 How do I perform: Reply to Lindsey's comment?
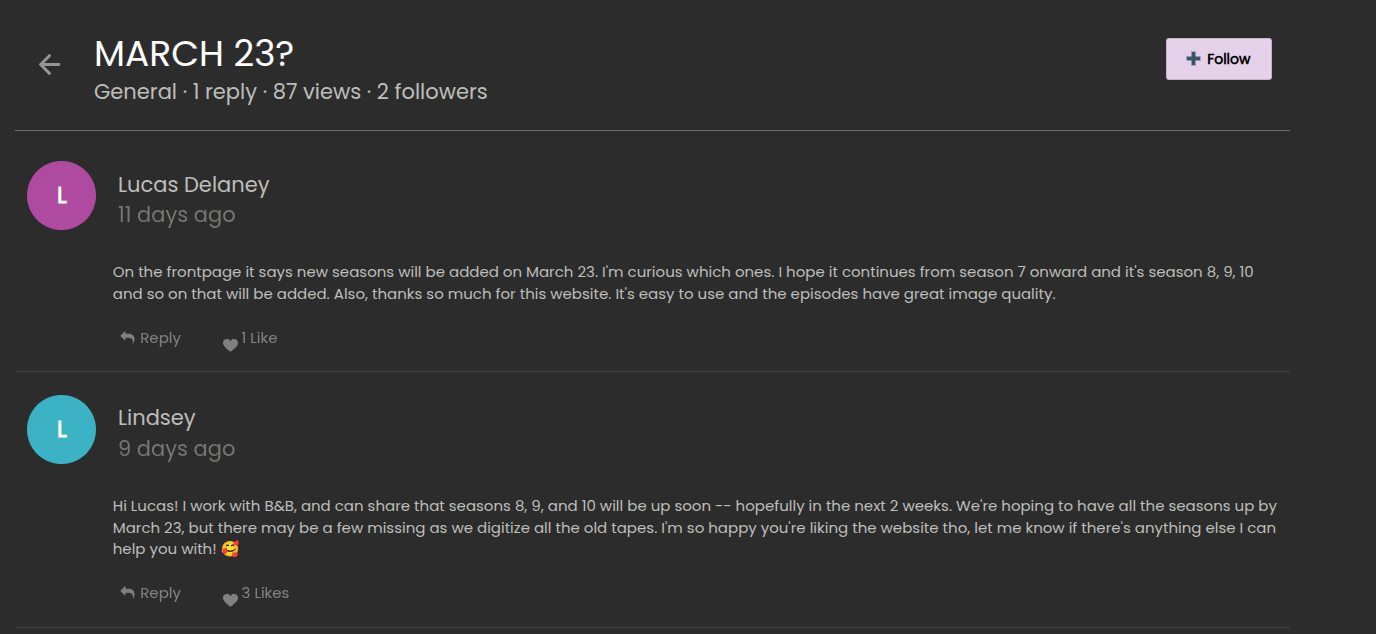click(160, 593)
